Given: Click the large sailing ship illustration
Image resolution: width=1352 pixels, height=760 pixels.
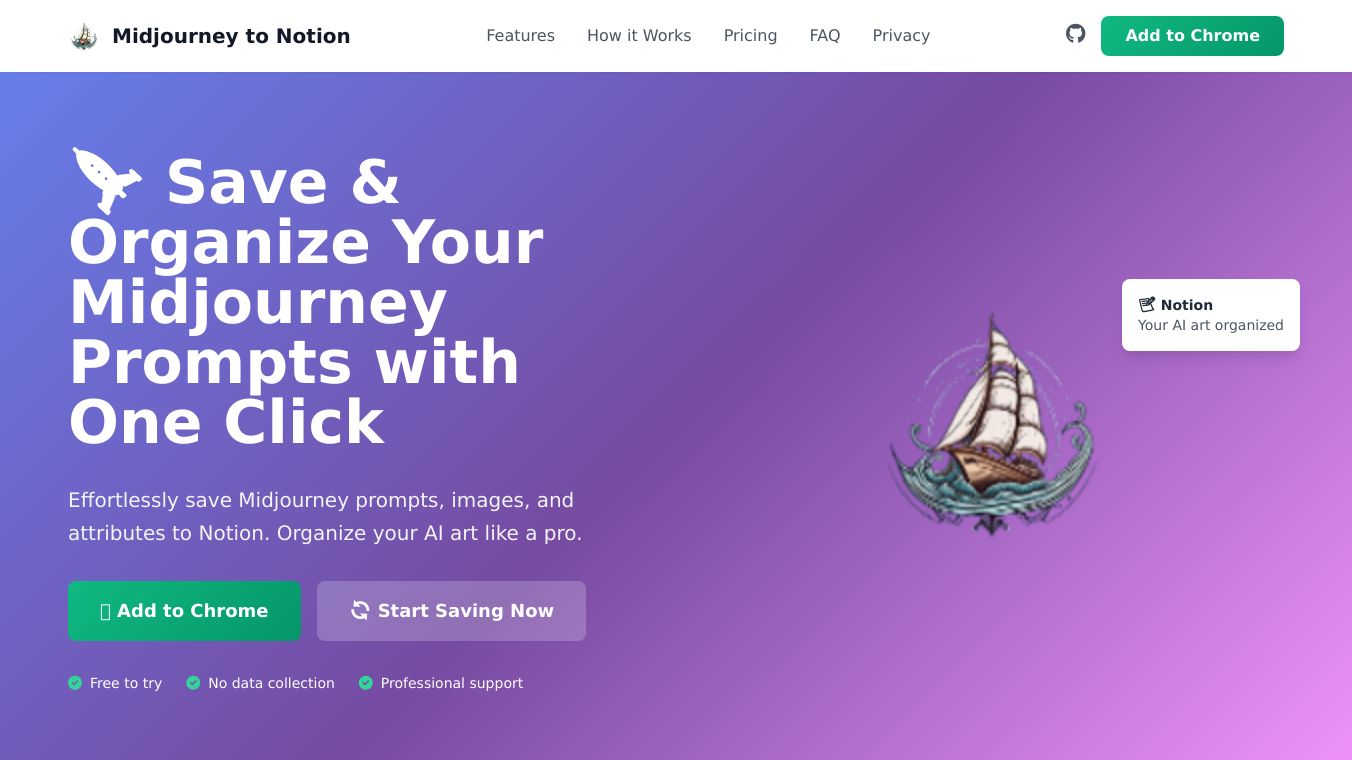Looking at the screenshot, I should tap(992, 425).
